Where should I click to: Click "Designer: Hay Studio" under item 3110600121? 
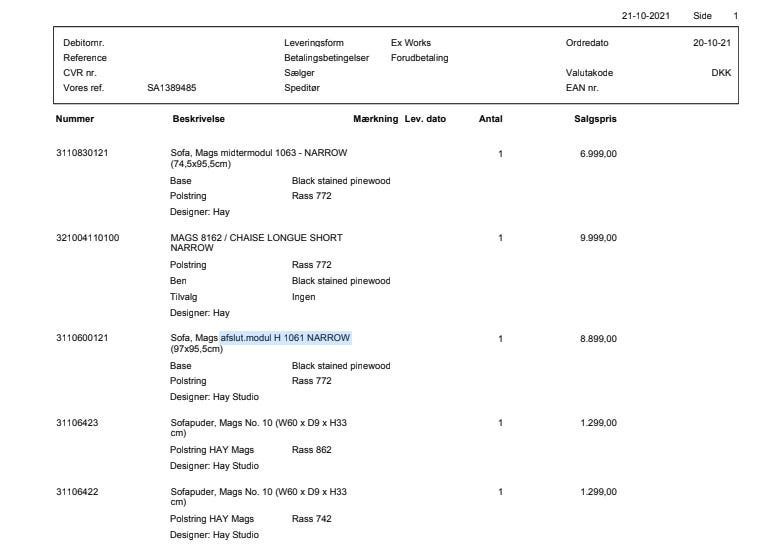tap(214, 397)
